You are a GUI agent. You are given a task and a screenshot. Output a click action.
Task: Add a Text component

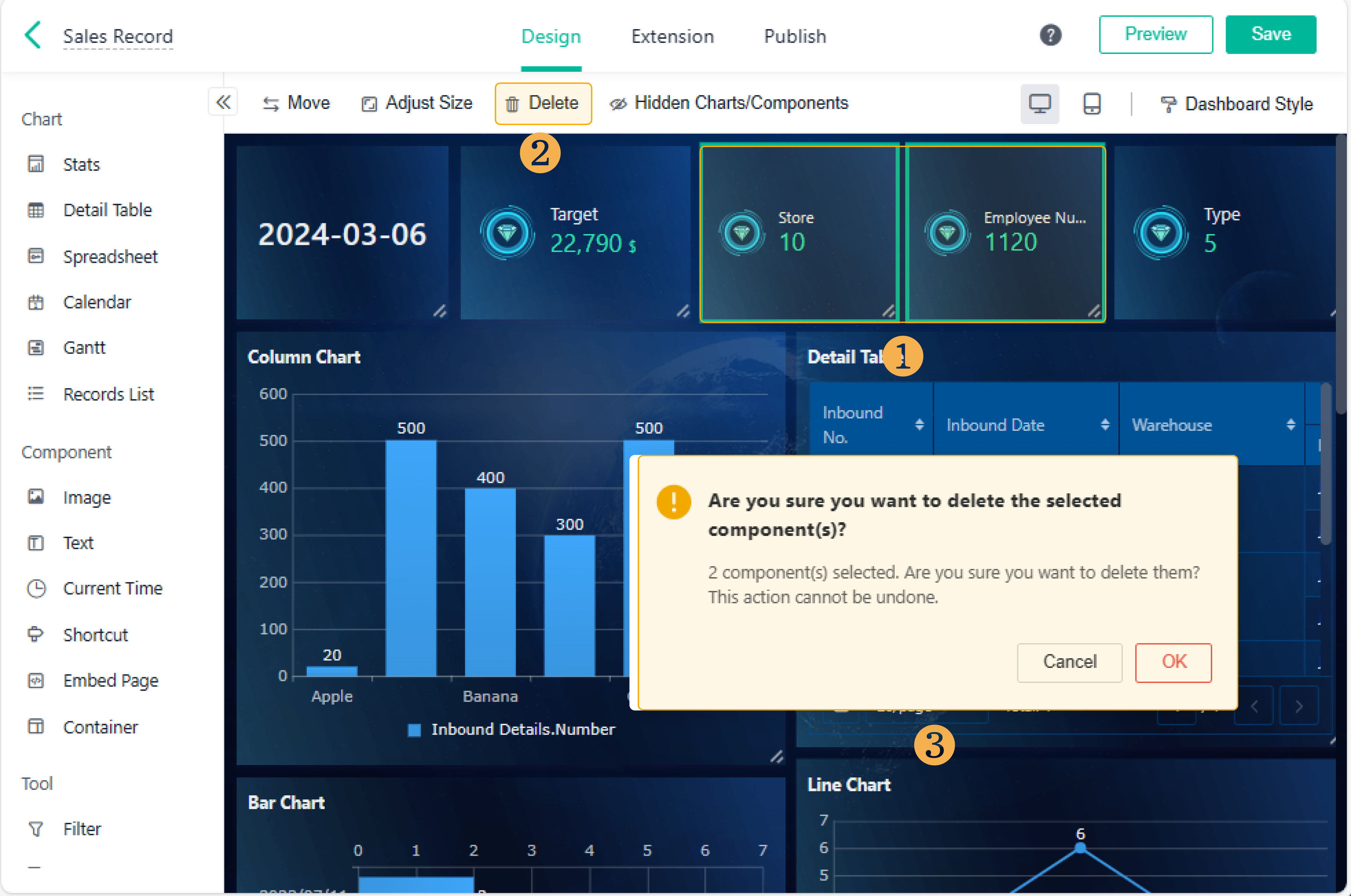pos(60,543)
